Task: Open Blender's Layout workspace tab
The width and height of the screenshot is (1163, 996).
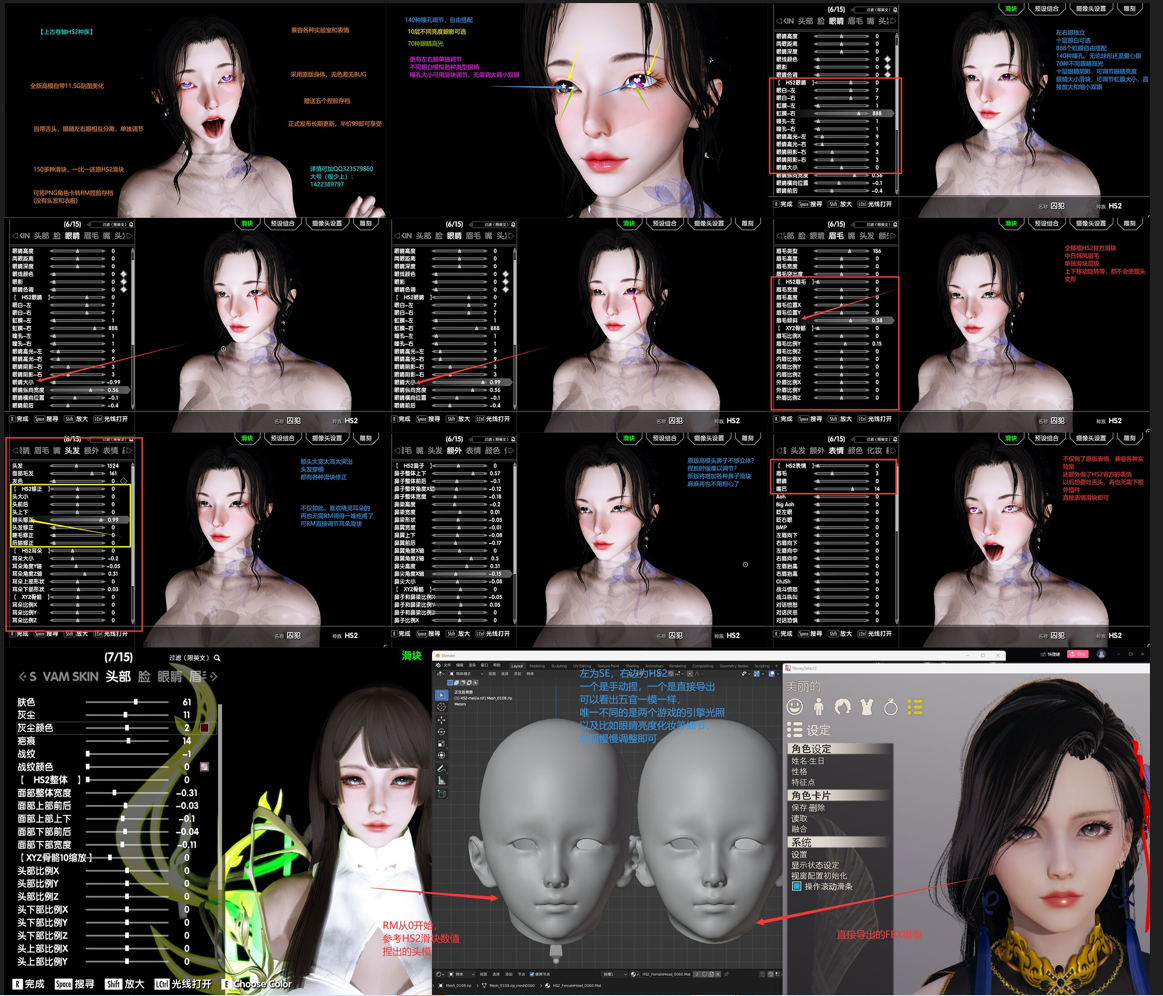Action: pyautogui.click(x=517, y=665)
